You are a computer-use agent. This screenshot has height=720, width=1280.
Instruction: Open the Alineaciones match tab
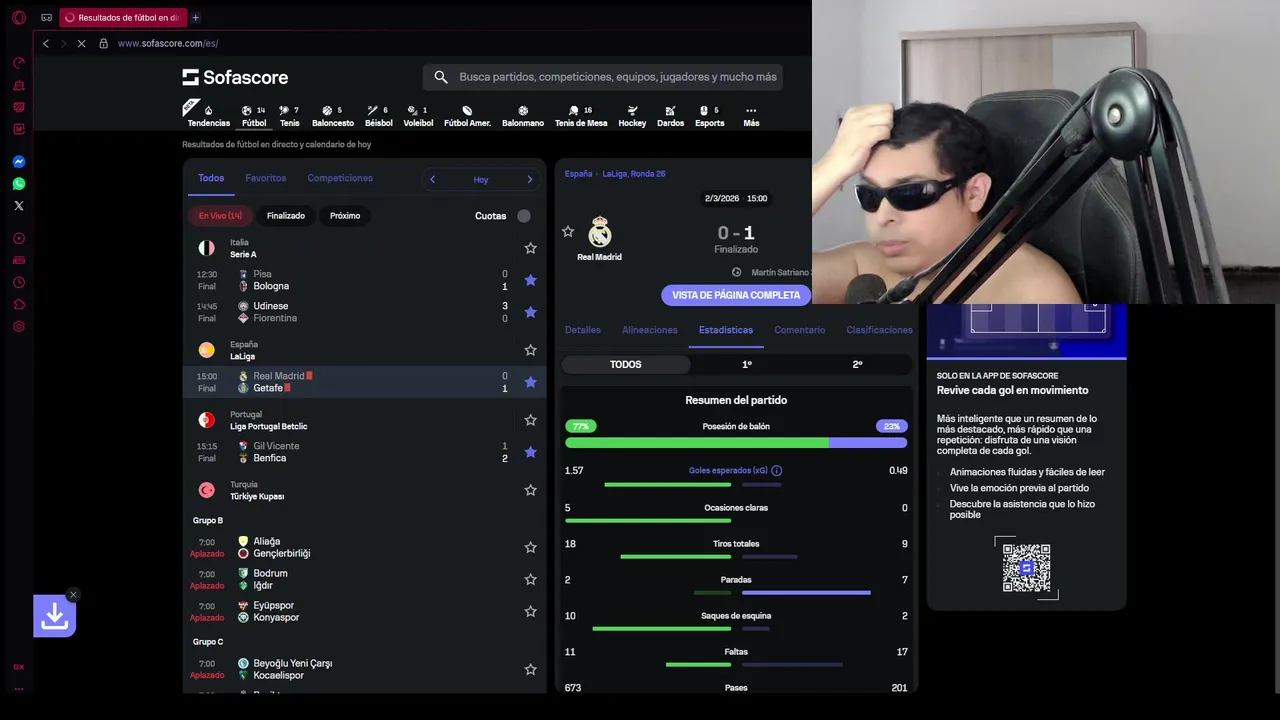pos(650,330)
